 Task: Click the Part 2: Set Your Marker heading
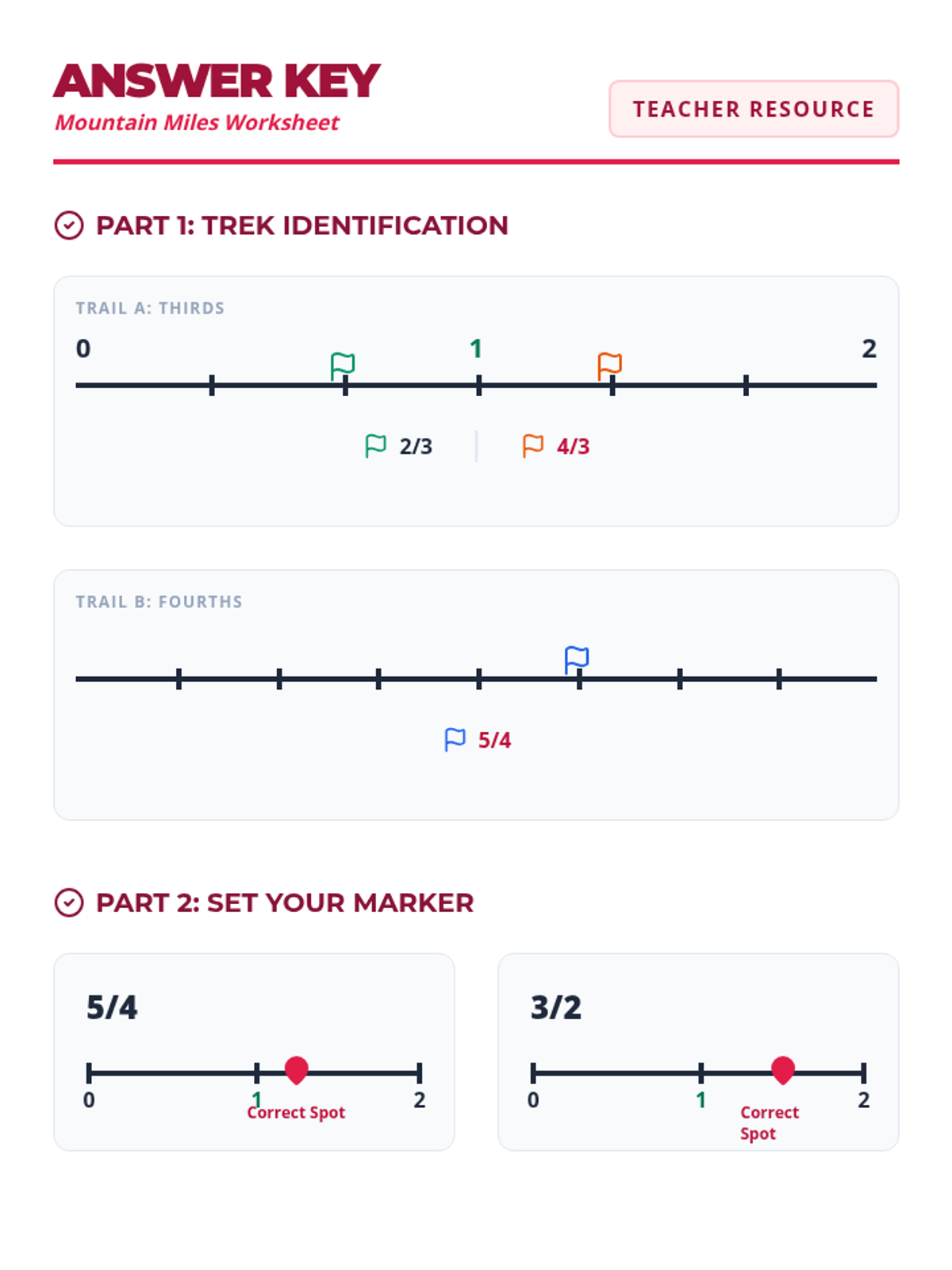tap(285, 902)
